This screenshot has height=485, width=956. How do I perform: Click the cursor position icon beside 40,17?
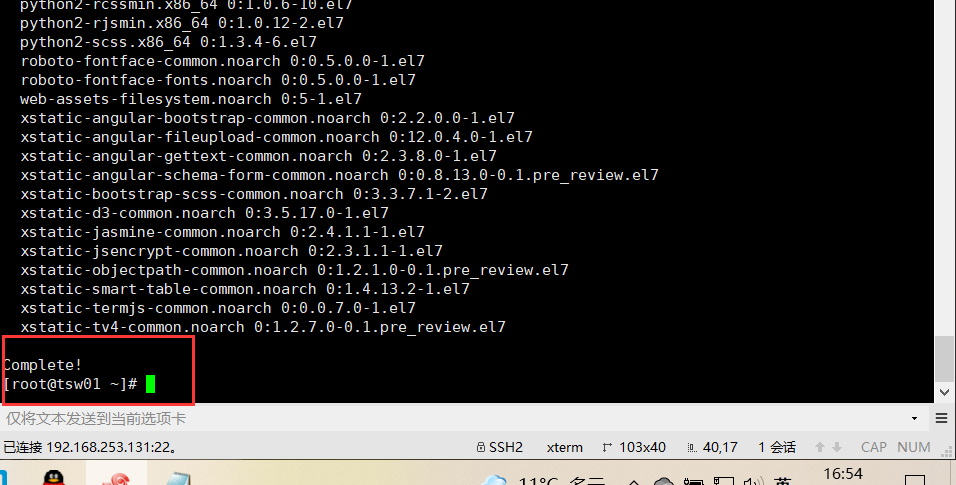[x=692, y=447]
